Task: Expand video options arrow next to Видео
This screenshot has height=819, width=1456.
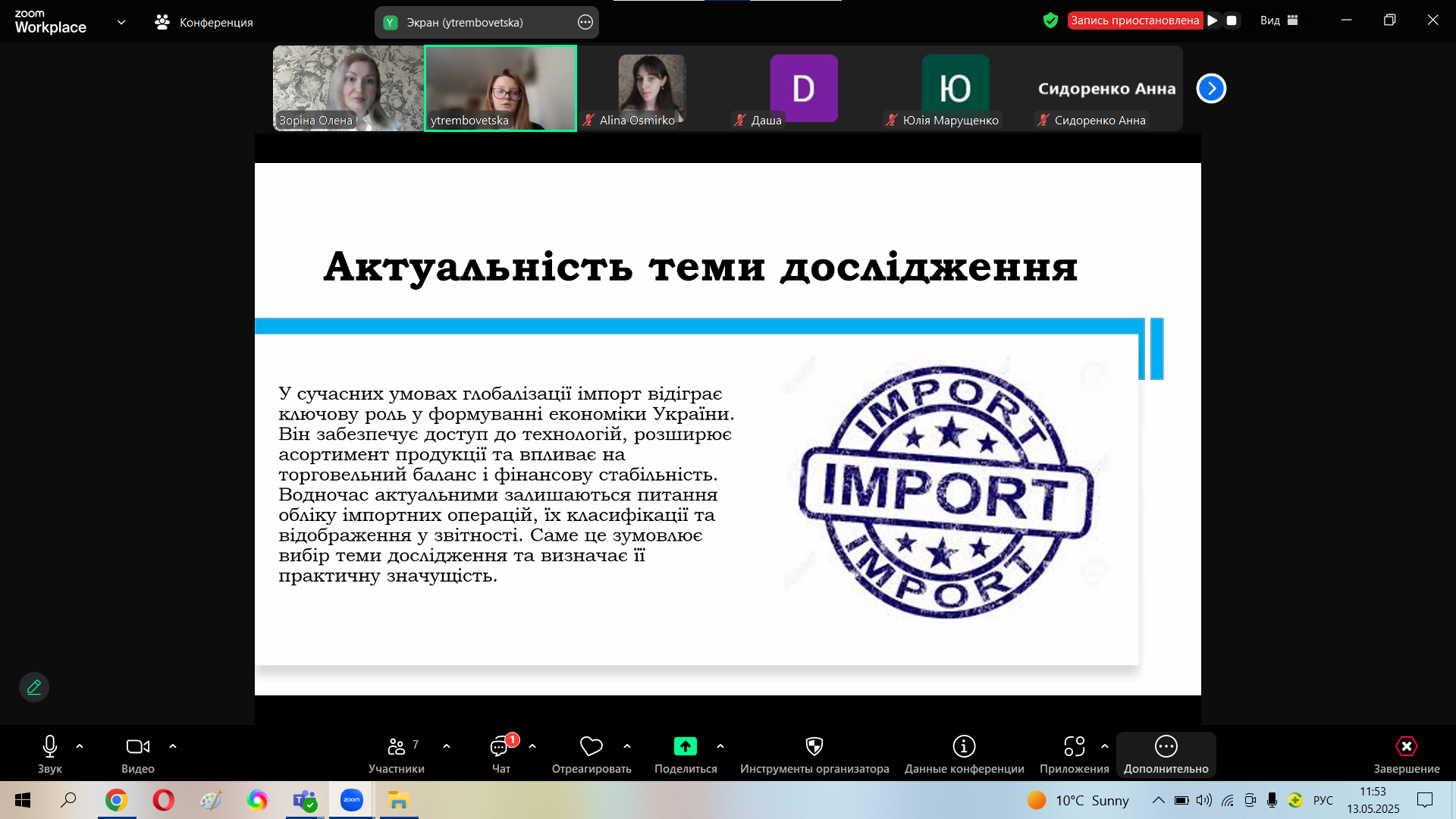Action: click(173, 747)
